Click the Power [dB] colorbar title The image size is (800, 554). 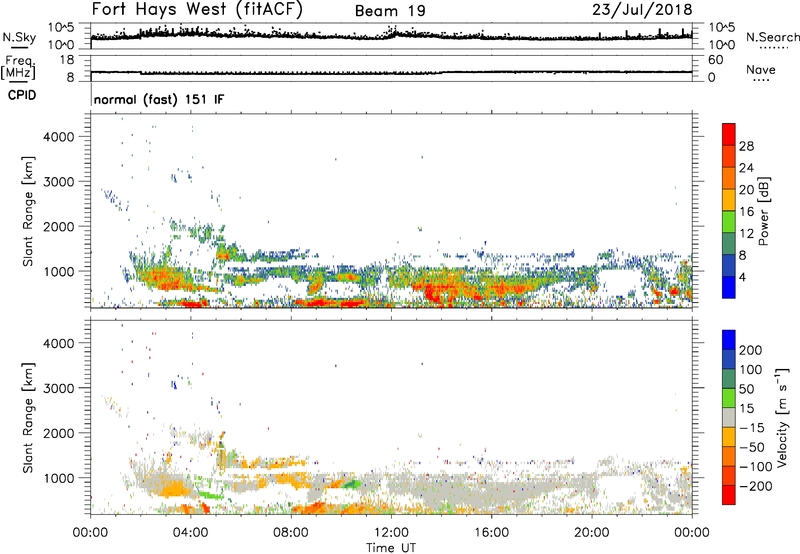(763, 211)
